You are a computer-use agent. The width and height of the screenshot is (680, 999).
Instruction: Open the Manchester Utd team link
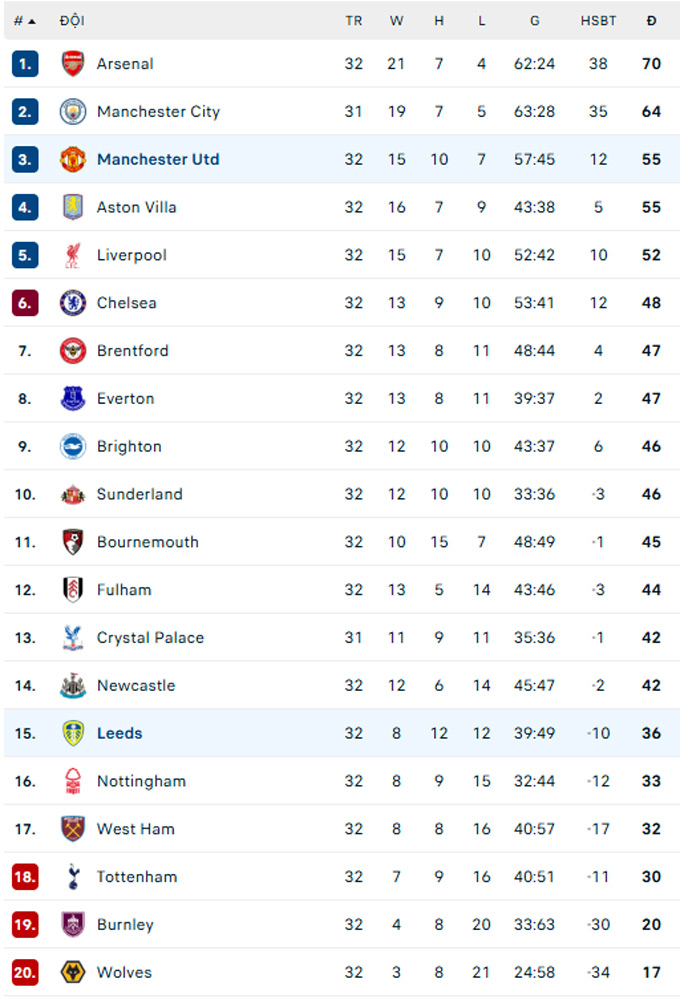(158, 159)
